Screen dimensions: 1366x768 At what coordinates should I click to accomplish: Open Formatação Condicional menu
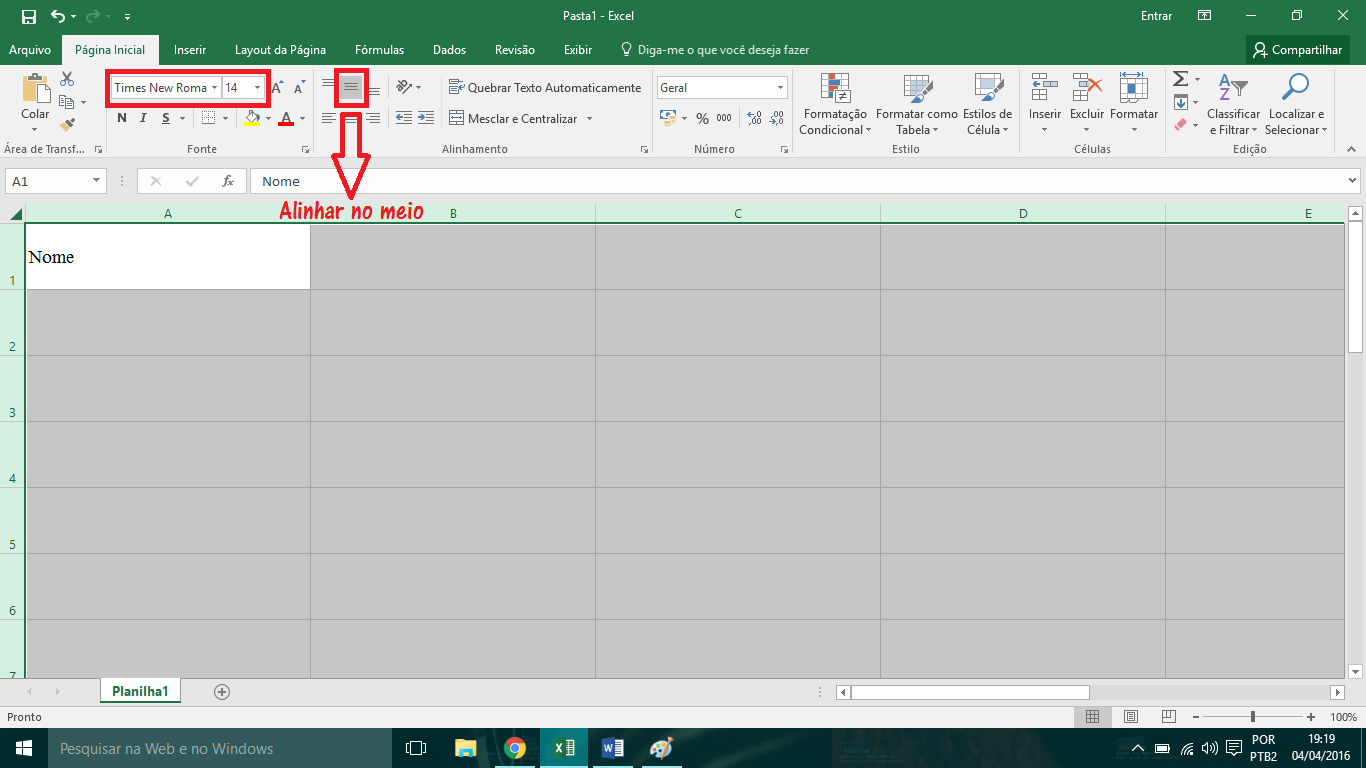coord(834,104)
